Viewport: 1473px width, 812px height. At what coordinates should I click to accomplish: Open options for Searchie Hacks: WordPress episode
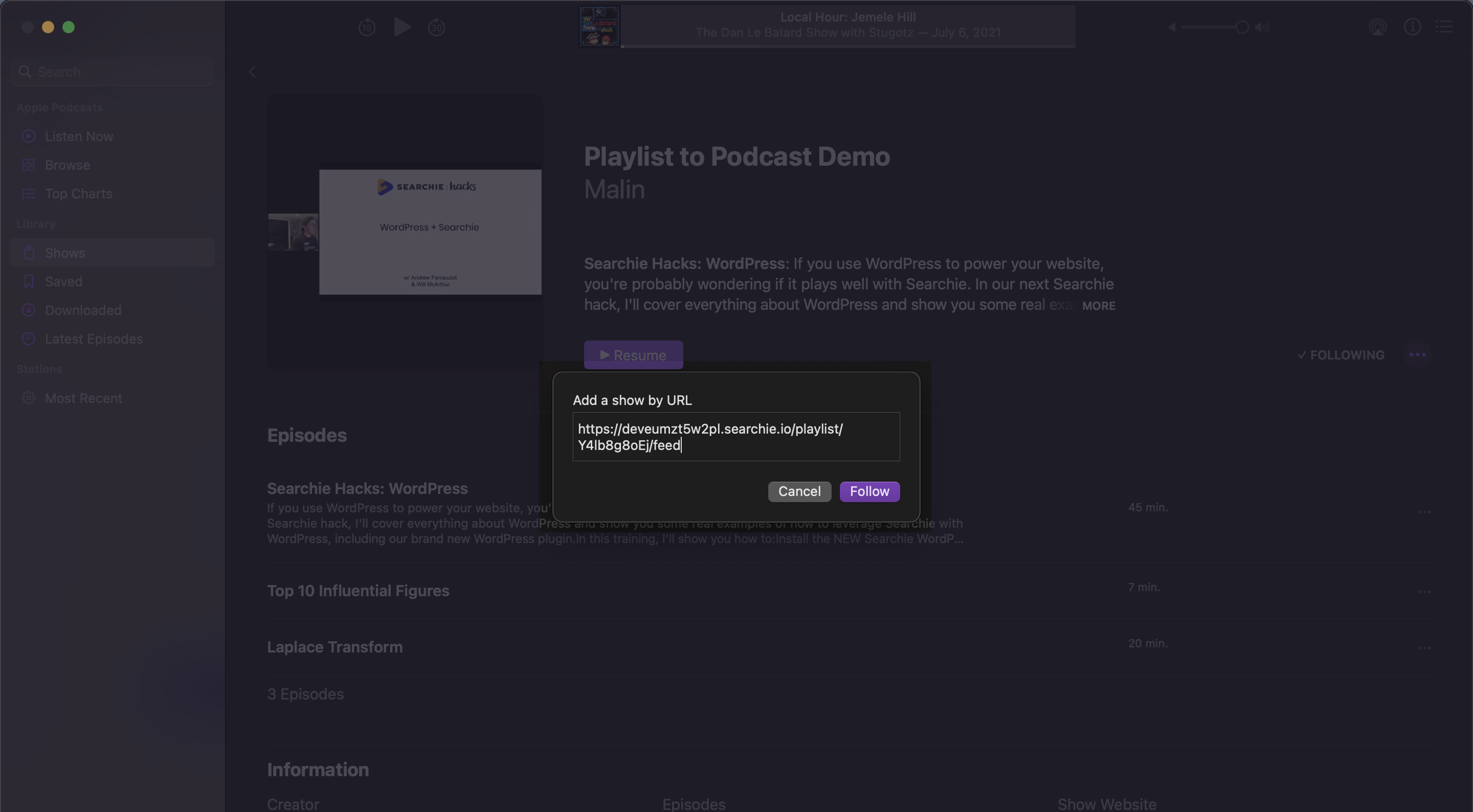1424,512
